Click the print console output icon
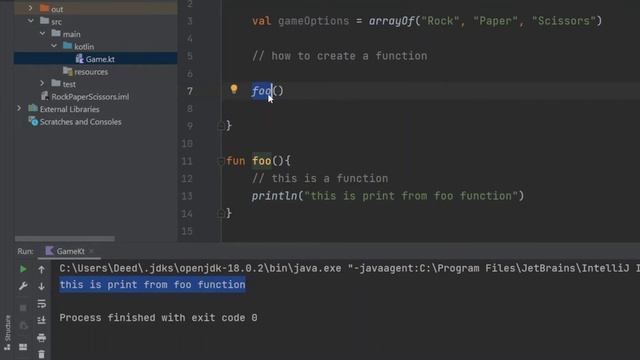Image resolution: width=640 pixels, height=360 pixels. [x=41, y=338]
